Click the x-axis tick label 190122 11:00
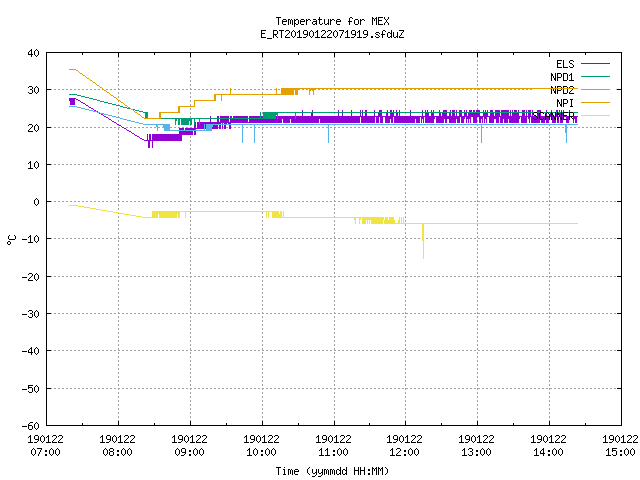The width and height of the screenshot is (640, 480). click(333, 446)
